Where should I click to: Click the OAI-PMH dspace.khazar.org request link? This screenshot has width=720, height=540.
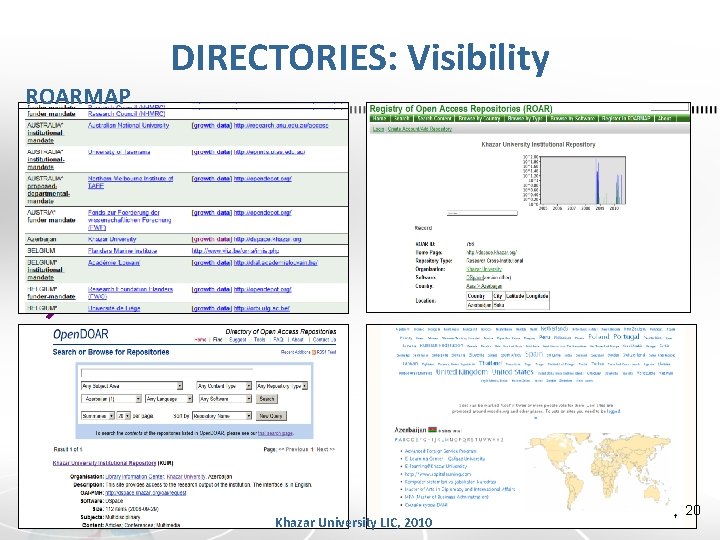(146, 492)
